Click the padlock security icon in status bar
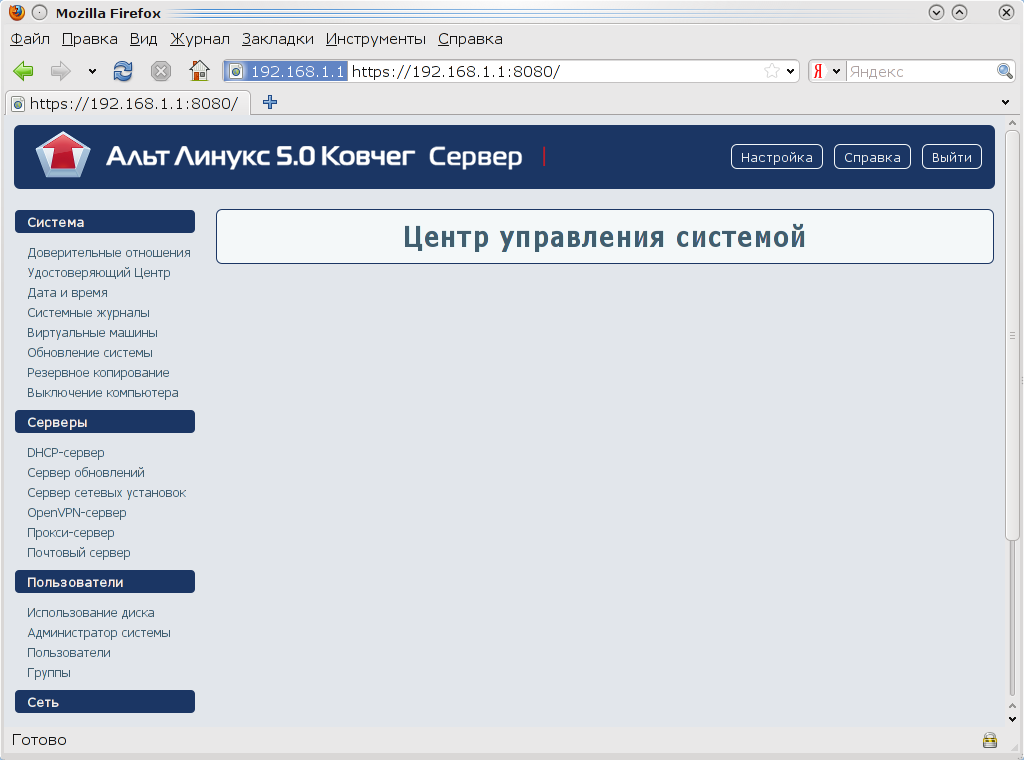This screenshot has height=760, width=1024. coord(990,740)
